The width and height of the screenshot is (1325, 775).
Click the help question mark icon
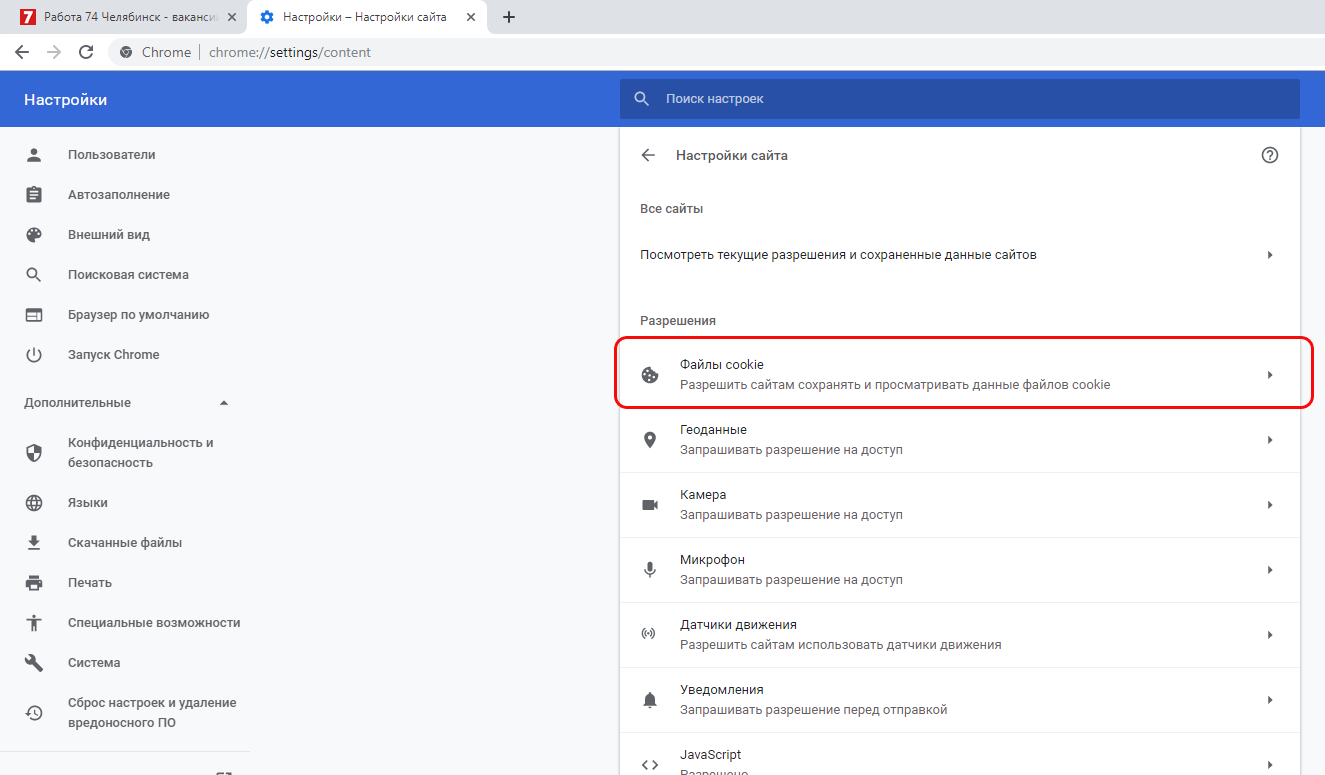[x=1270, y=155]
